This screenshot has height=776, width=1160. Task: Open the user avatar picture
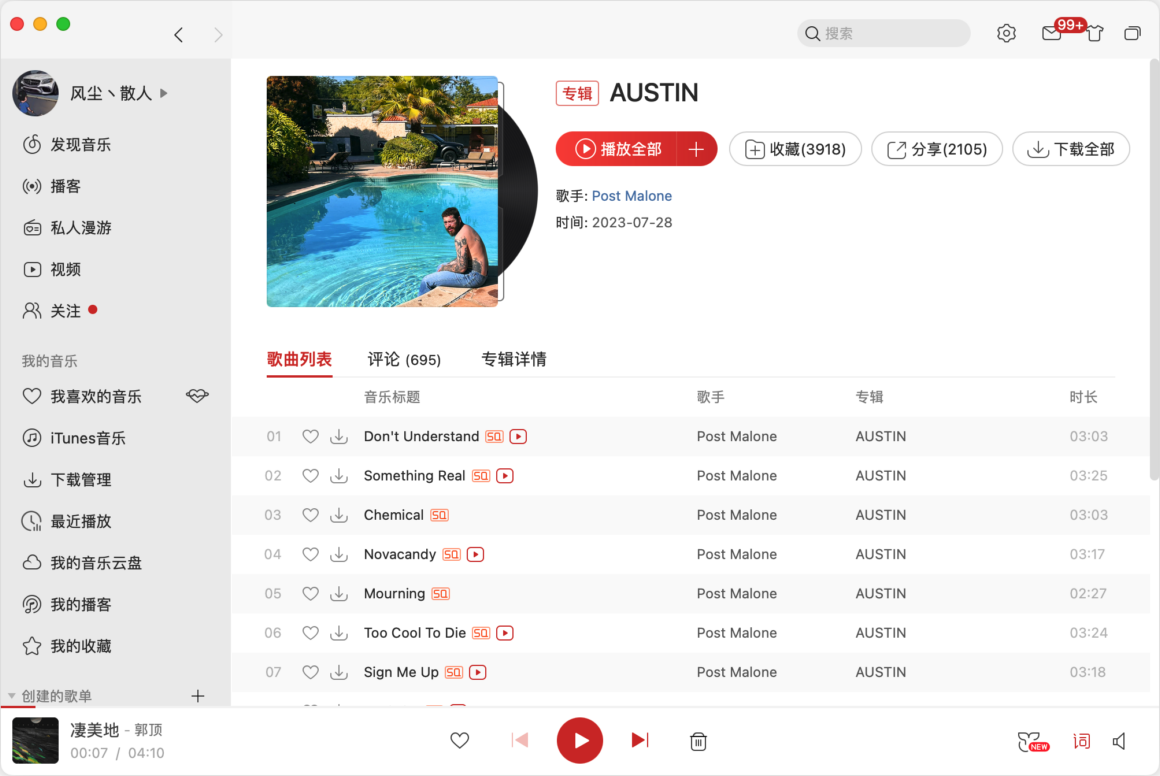35,93
